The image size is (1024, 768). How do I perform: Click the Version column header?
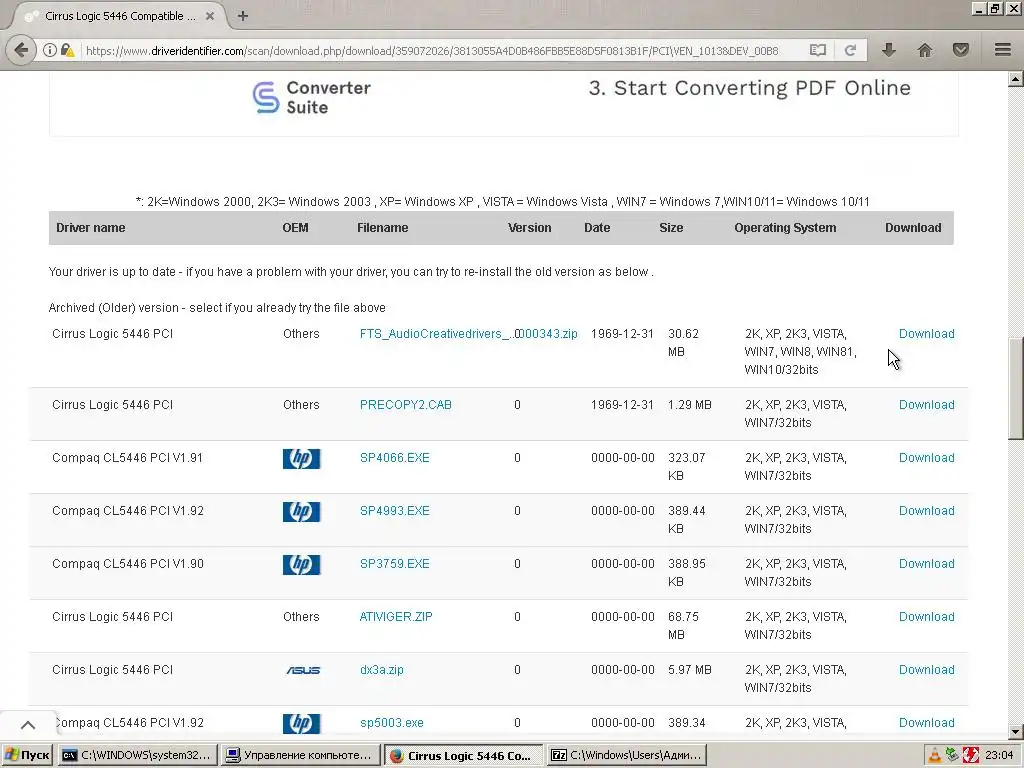coord(530,228)
